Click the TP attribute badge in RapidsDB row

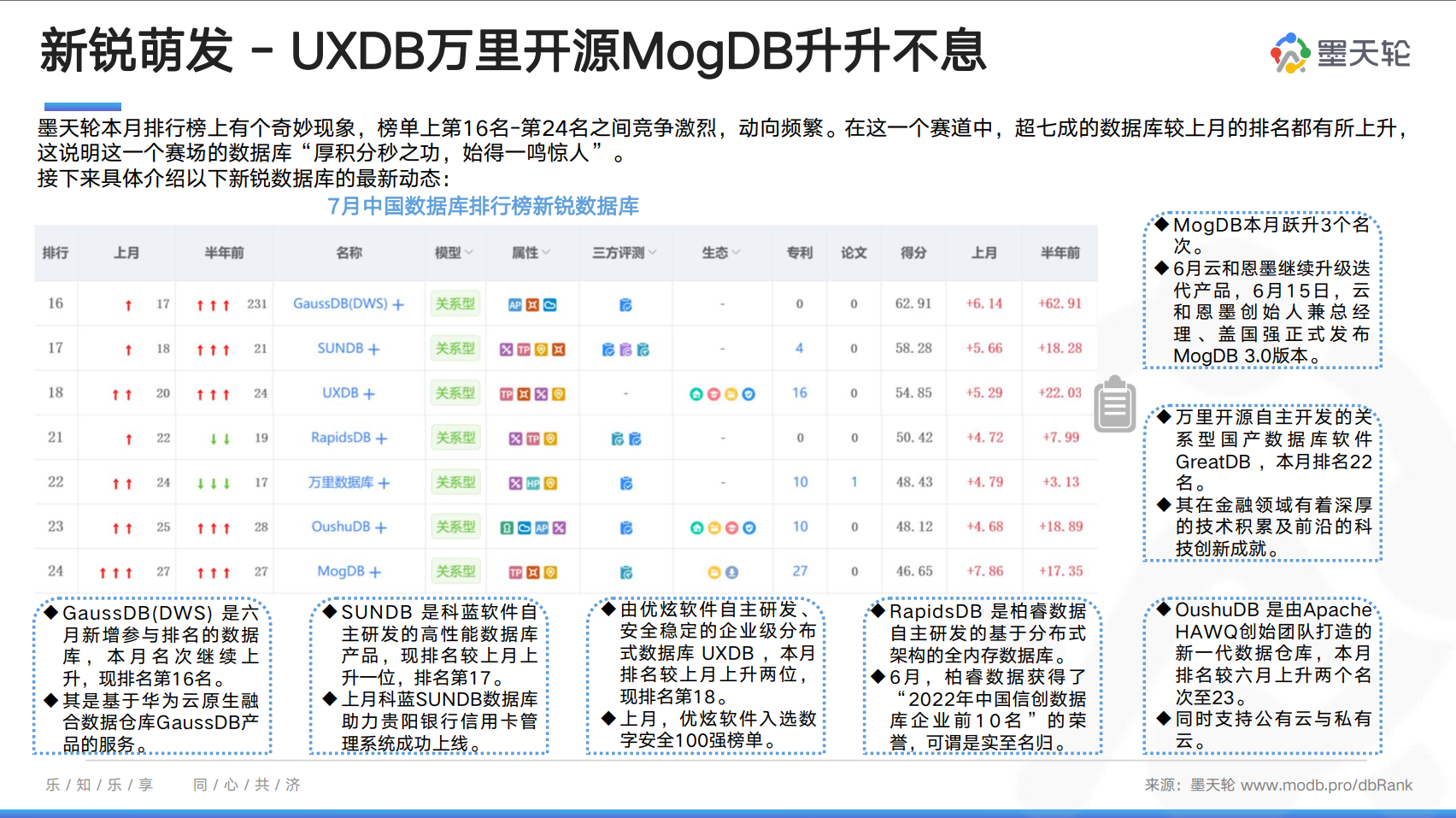(533, 438)
